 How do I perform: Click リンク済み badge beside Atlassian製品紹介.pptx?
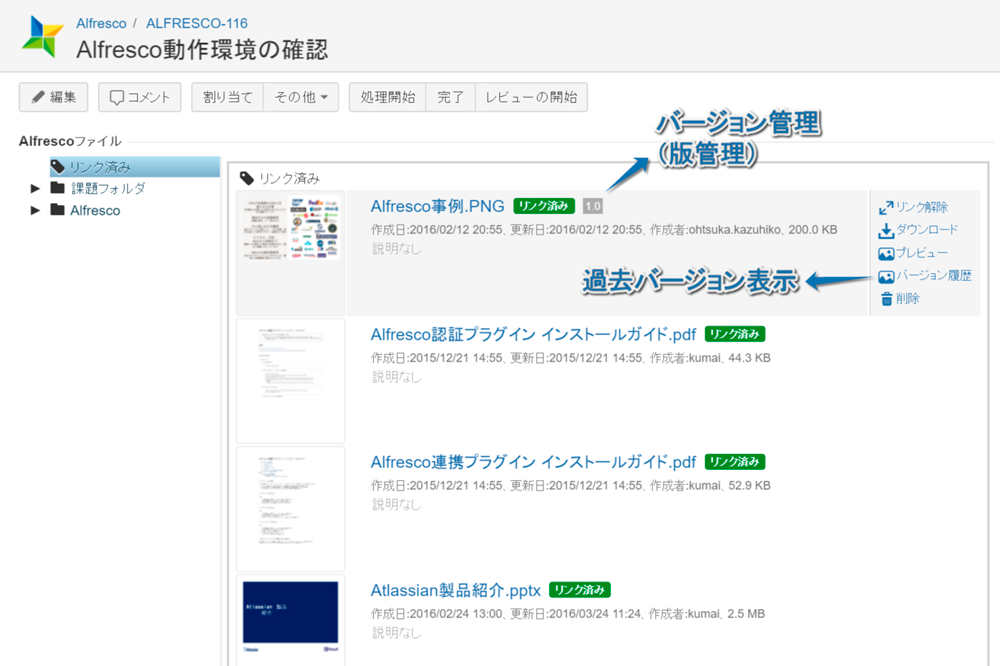click(580, 590)
